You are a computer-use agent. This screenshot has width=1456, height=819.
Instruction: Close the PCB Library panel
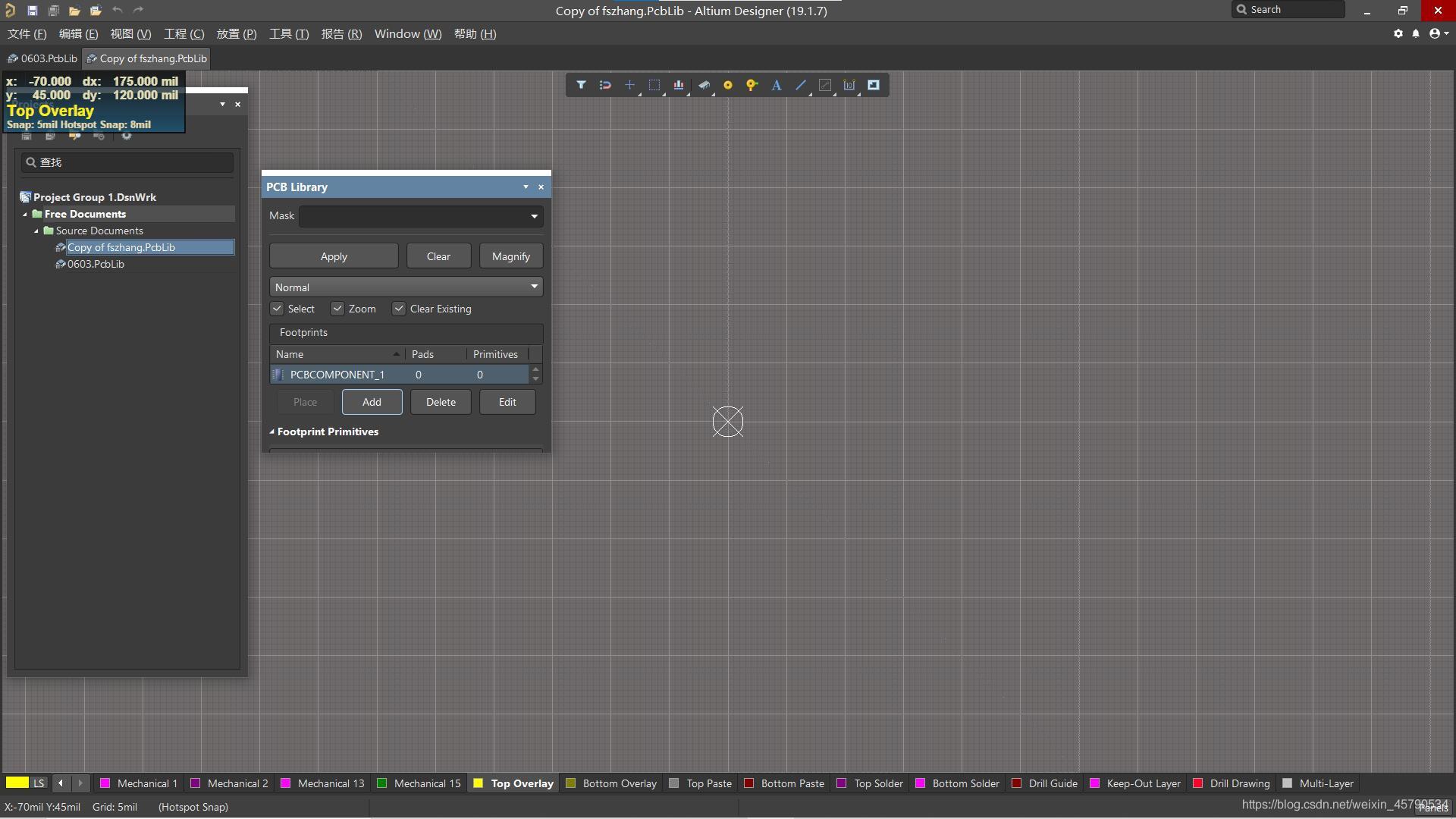coord(541,187)
